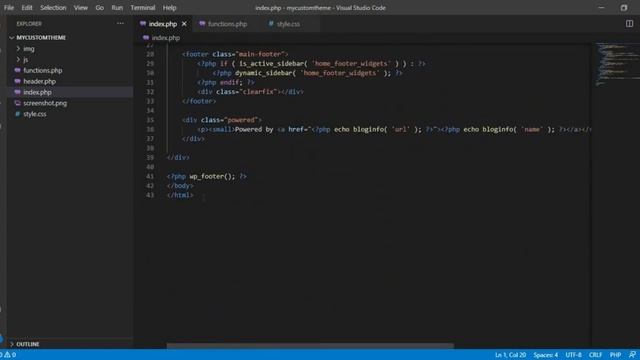Click dynamic_sidebar call on line 30
640x360 pixels.
[265, 73]
